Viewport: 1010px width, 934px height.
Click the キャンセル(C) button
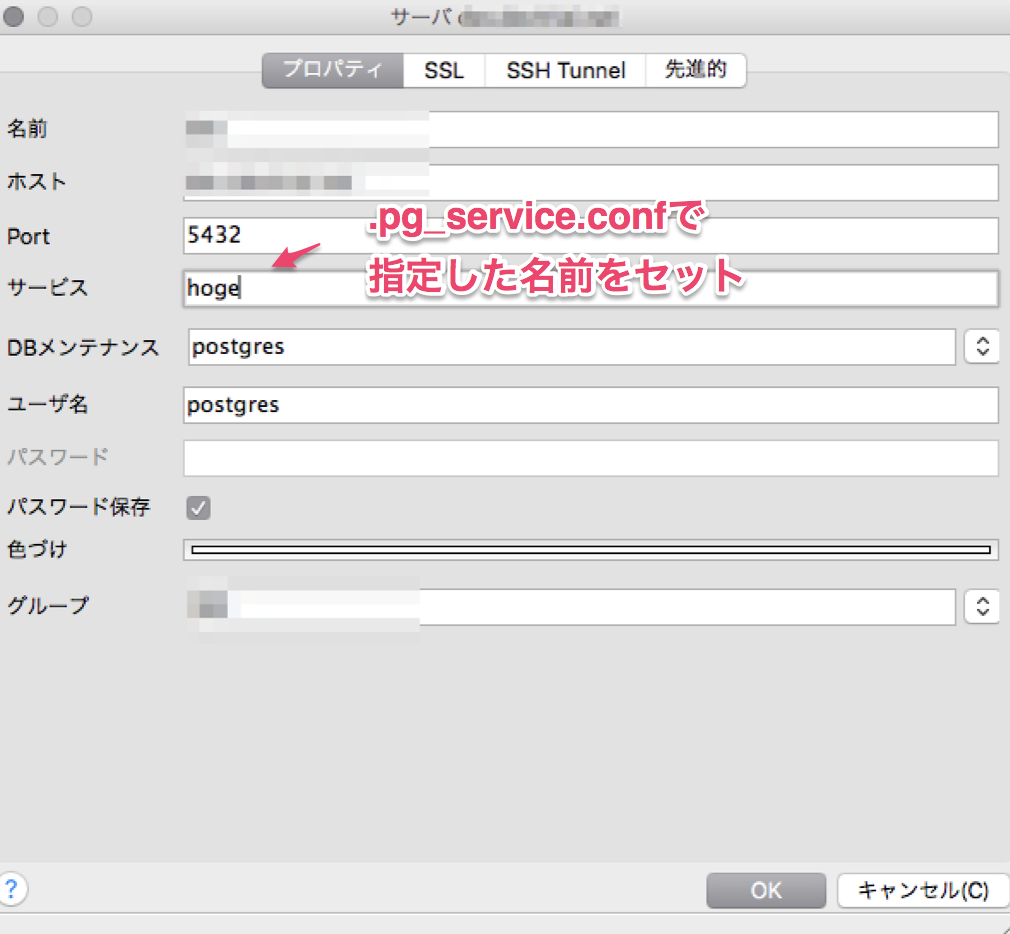[923, 890]
